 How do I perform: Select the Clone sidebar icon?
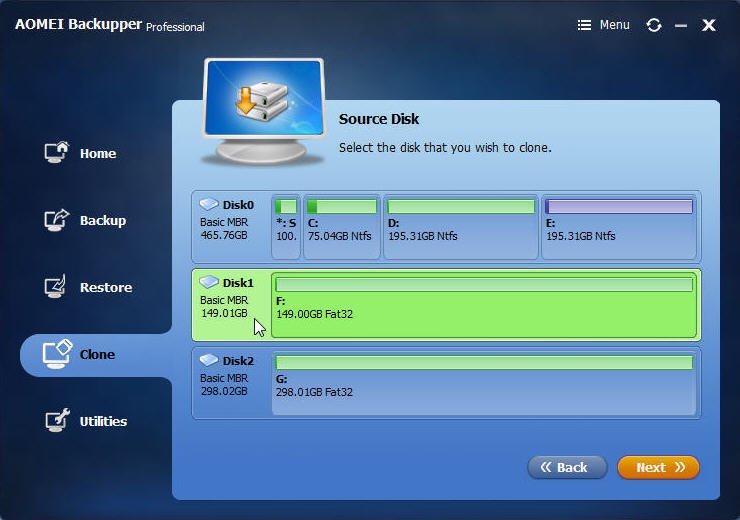tap(57, 354)
